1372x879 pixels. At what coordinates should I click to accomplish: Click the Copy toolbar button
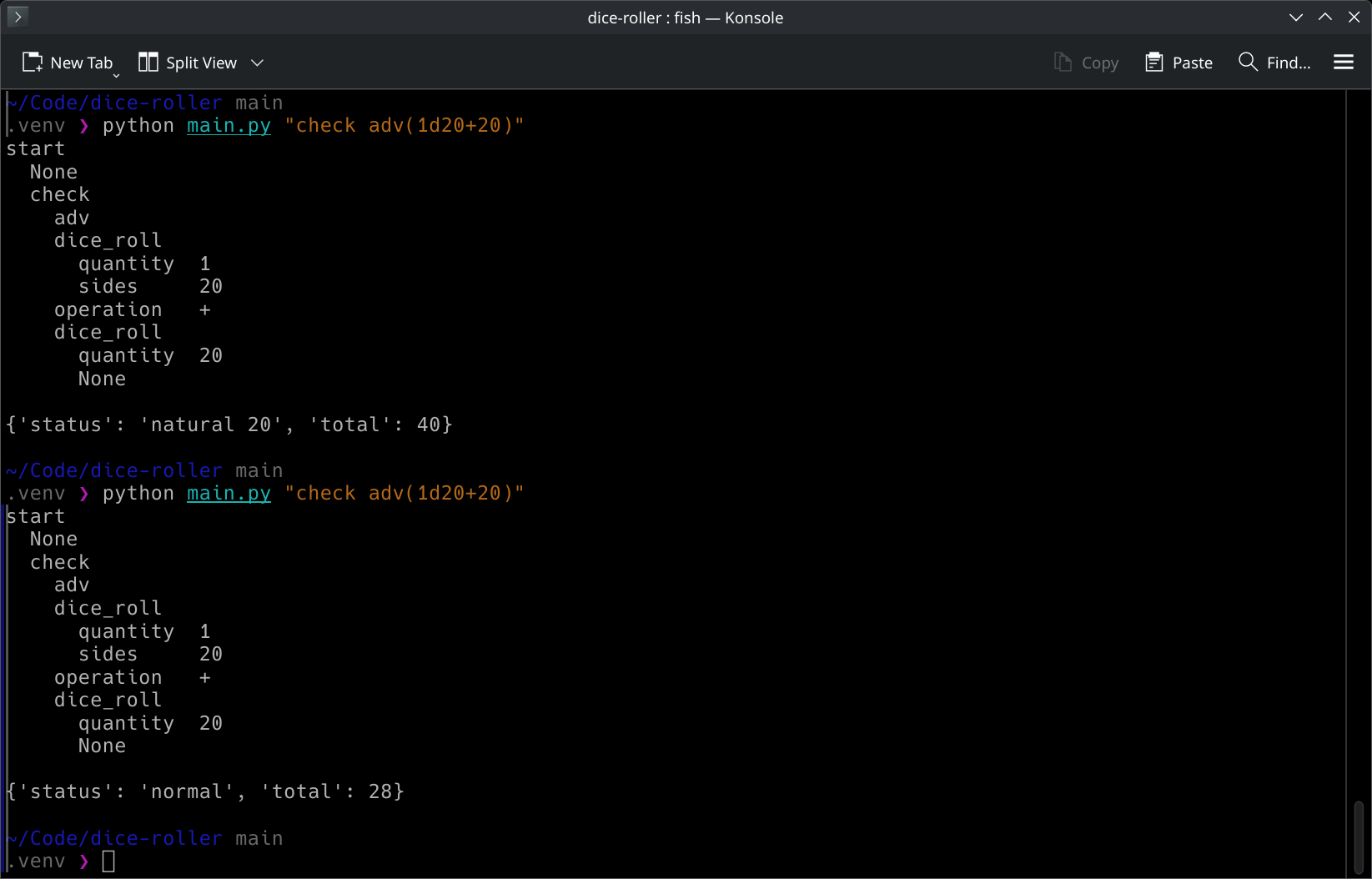1086,63
